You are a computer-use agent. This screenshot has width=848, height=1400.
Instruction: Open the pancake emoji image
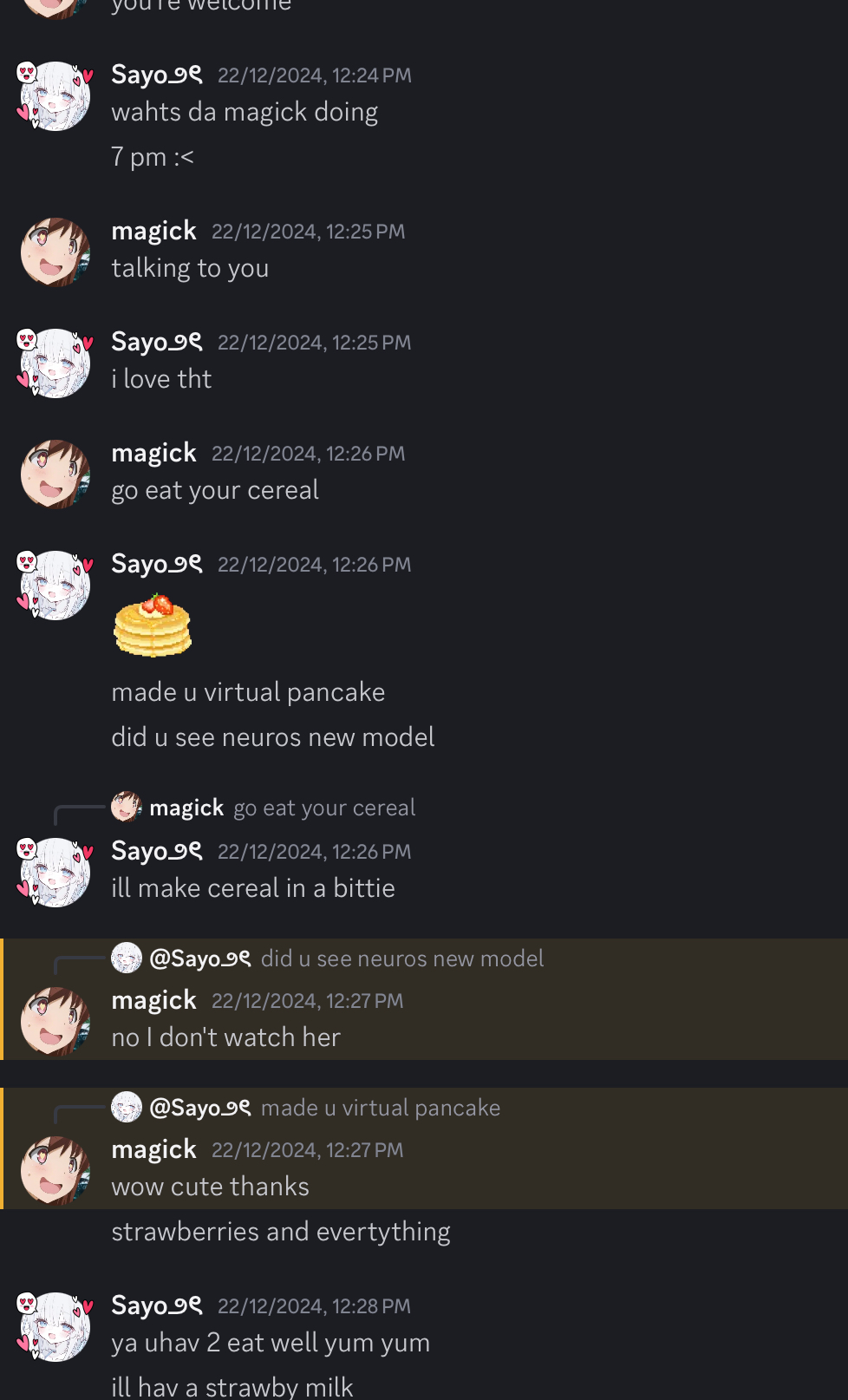[153, 625]
